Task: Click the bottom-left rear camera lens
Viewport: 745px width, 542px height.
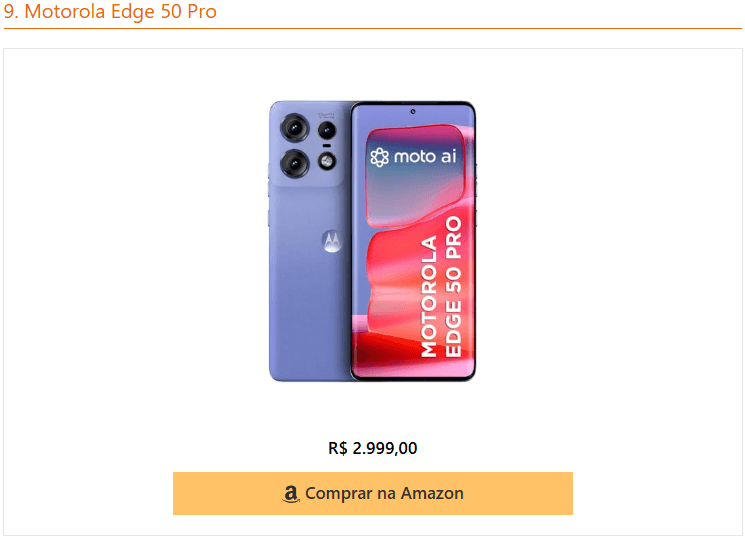Action: click(x=295, y=163)
